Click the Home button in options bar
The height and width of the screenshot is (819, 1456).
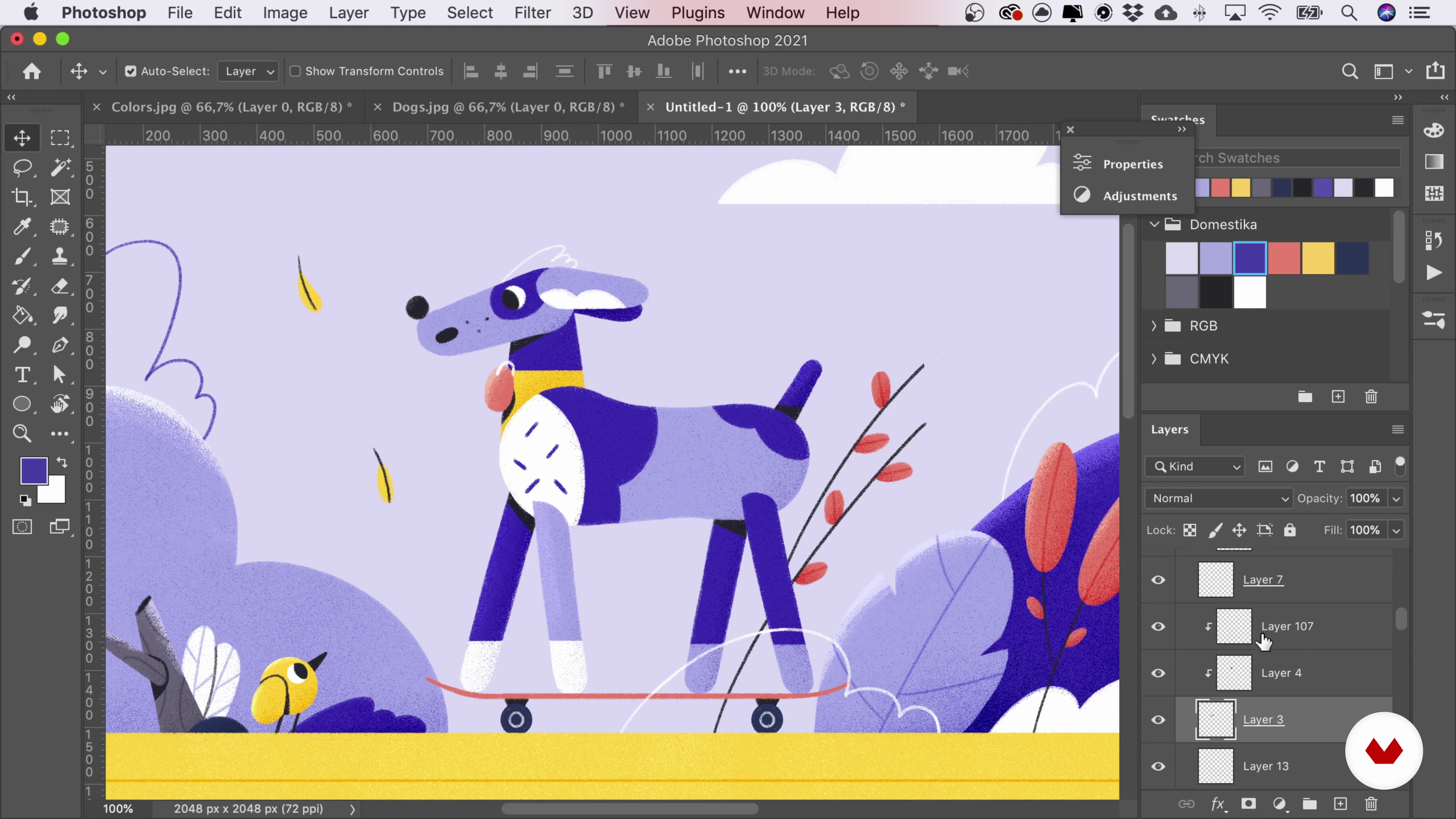[31, 71]
